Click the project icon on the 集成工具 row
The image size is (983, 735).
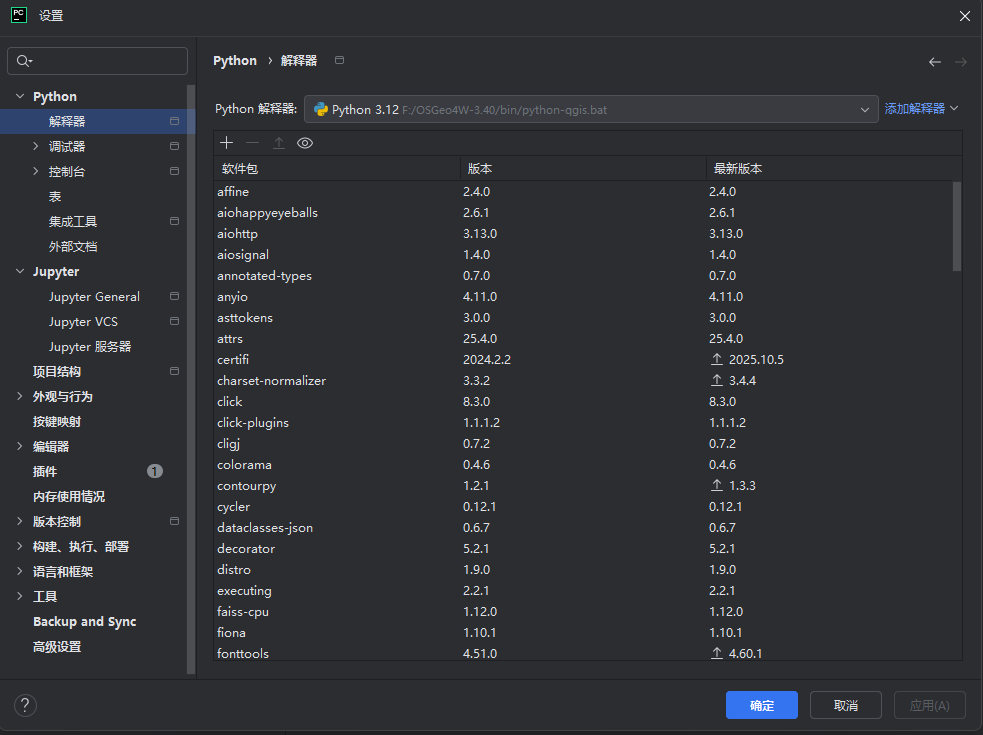pos(174,221)
